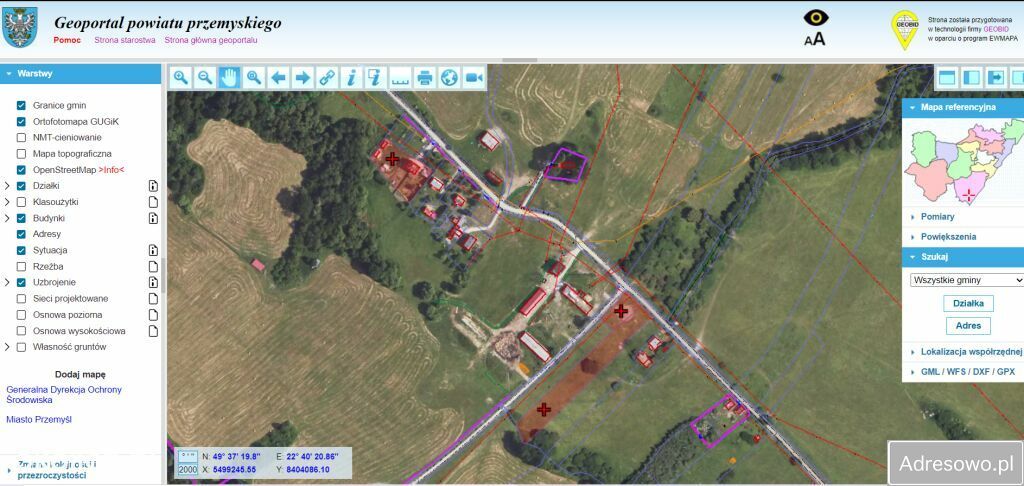Open the document icon next to Rzeźba
1024x486 pixels.
[x=153, y=267]
